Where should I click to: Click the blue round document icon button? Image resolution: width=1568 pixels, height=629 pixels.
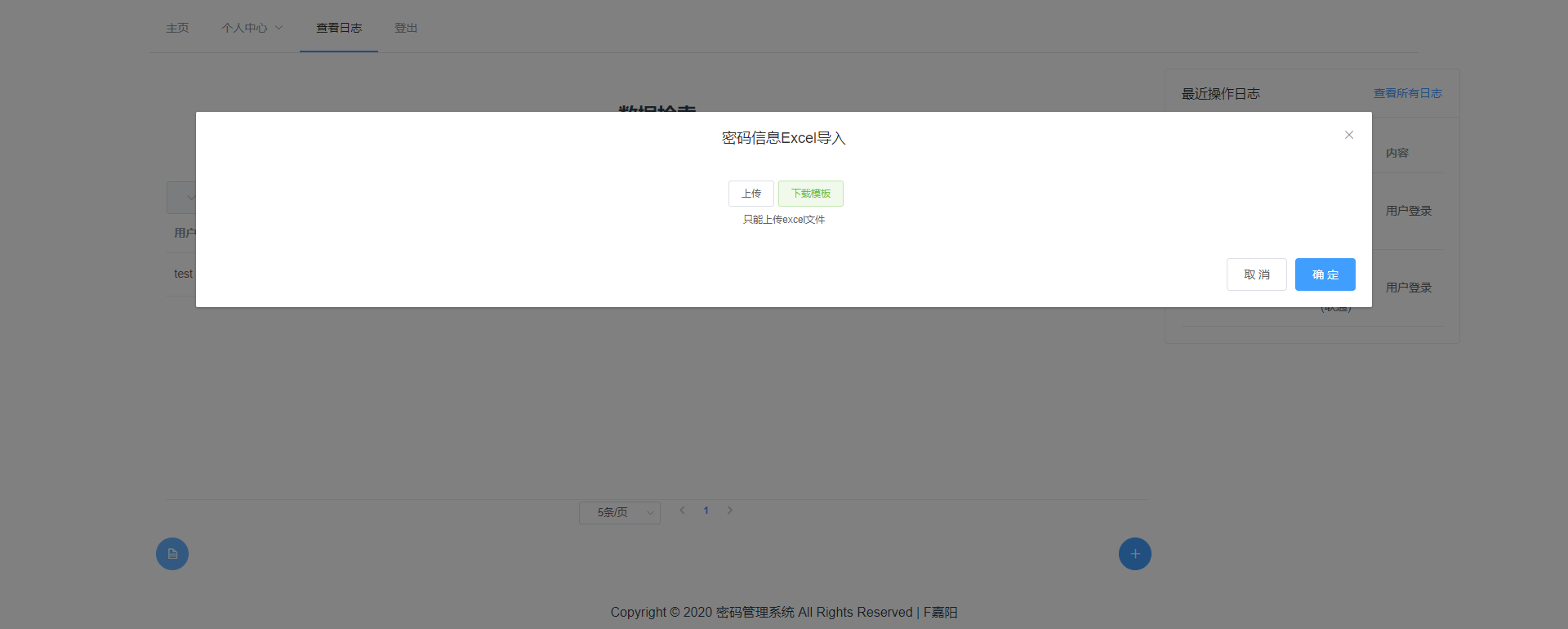point(172,554)
